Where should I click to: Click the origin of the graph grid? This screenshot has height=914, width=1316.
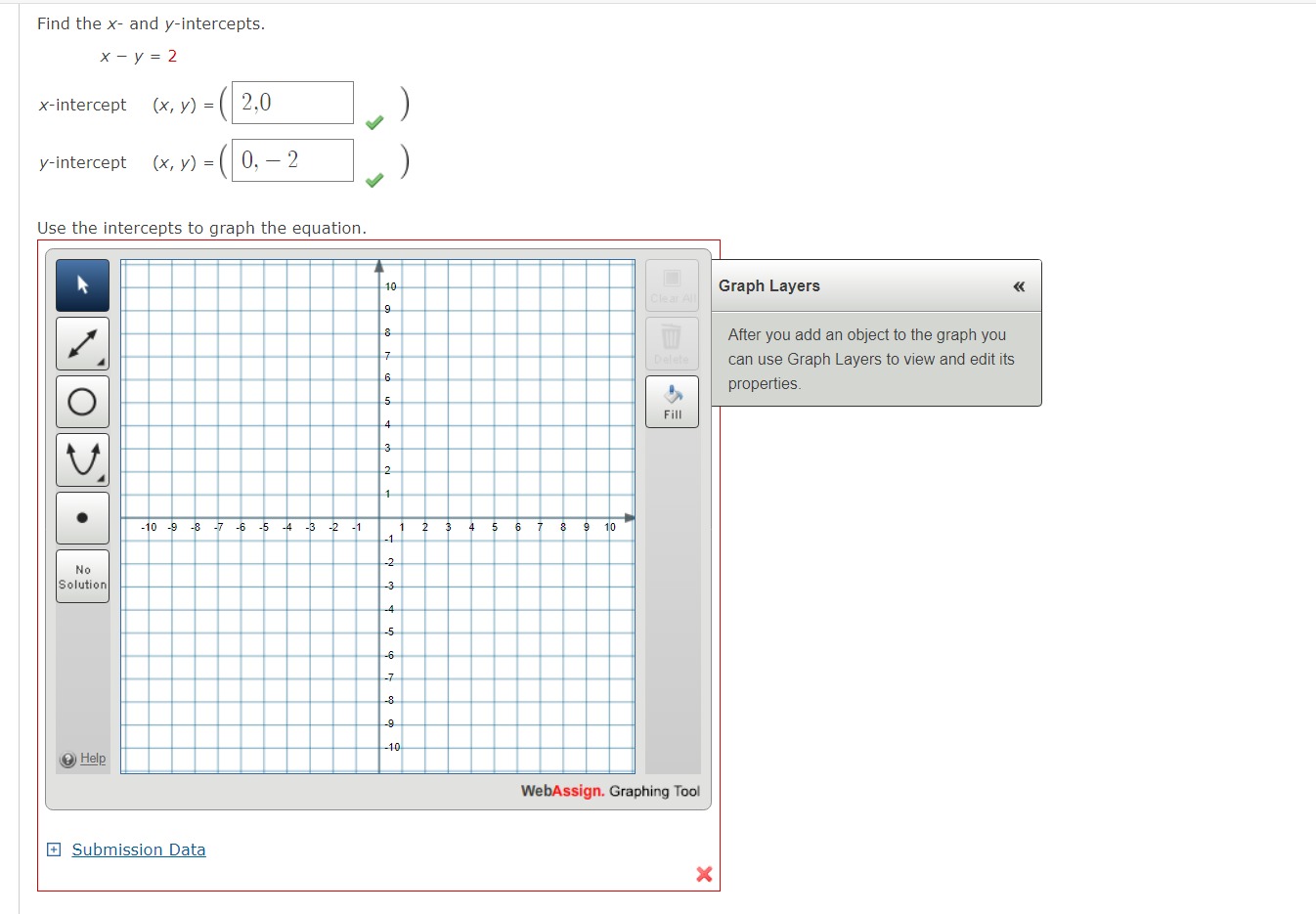pyautogui.click(x=379, y=518)
